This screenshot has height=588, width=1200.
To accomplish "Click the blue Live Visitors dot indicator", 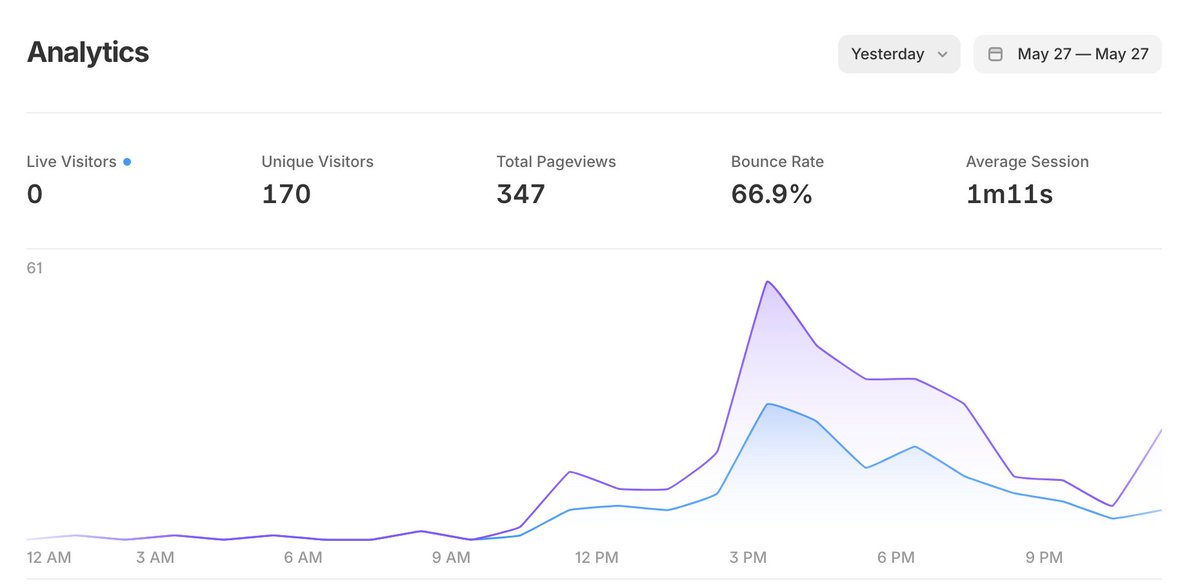I will tap(126, 161).
